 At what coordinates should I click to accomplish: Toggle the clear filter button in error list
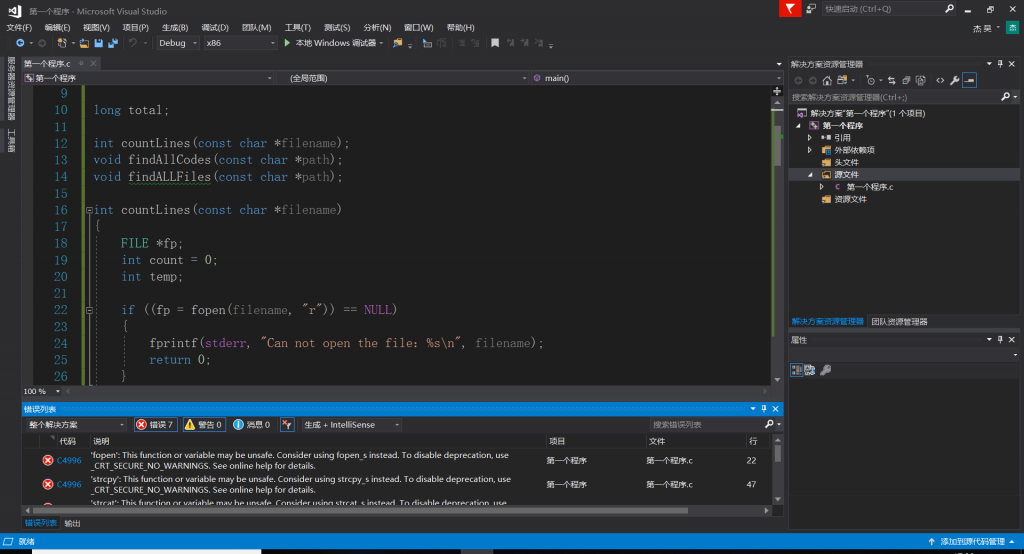click(287, 425)
